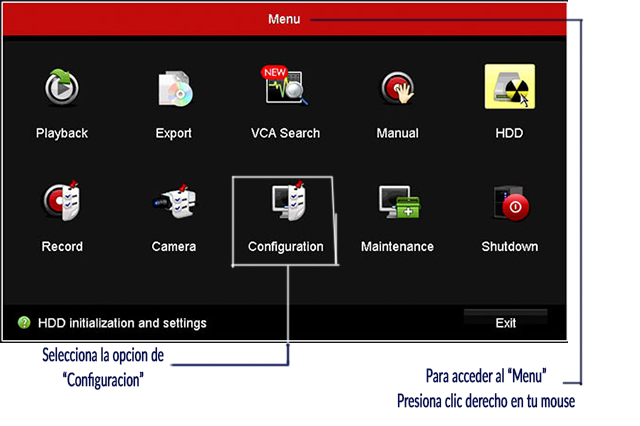The image size is (640, 426).
Task: Select the Configuration text label
Action: 286,246
